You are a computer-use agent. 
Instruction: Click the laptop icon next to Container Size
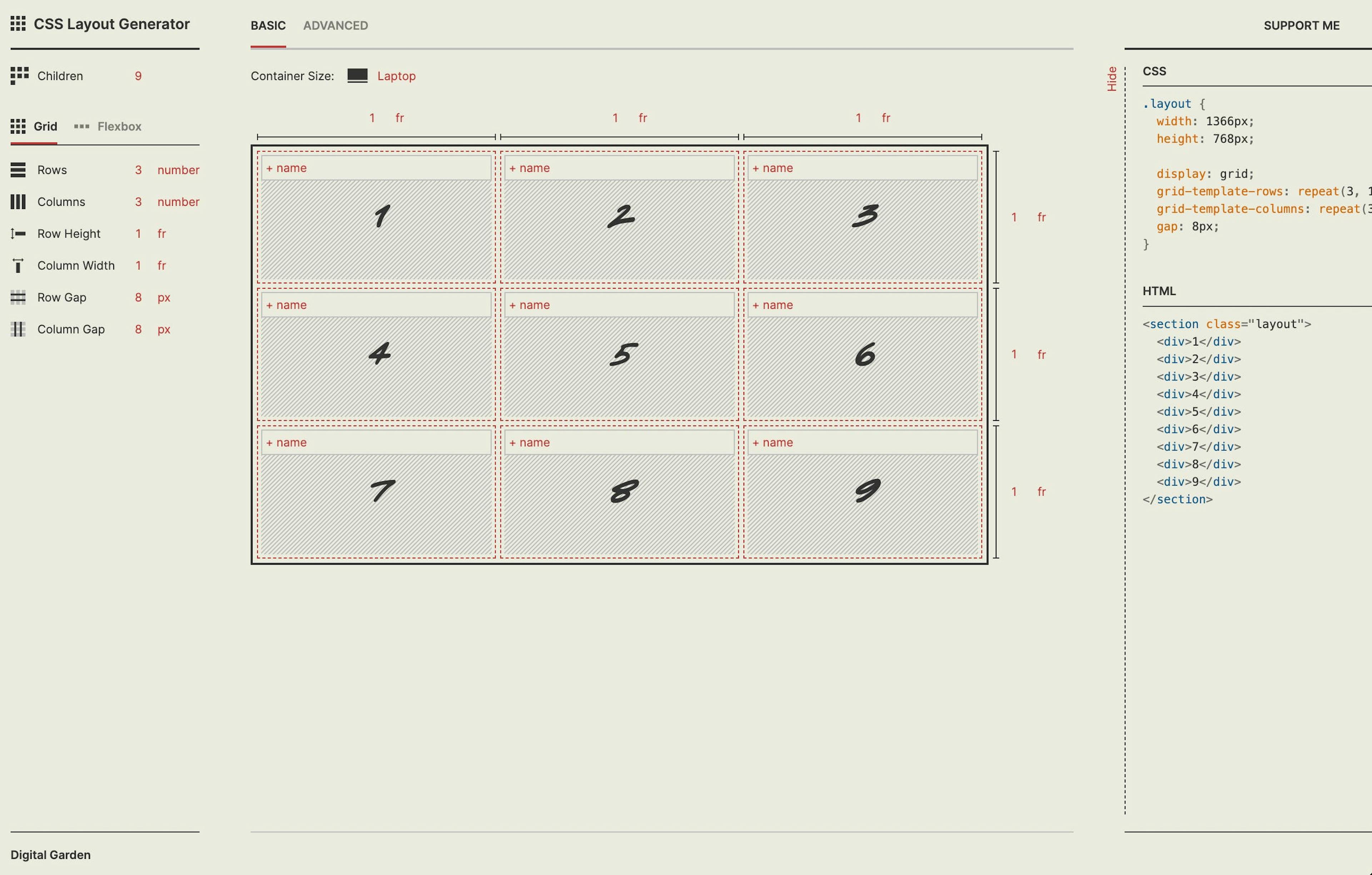click(357, 76)
